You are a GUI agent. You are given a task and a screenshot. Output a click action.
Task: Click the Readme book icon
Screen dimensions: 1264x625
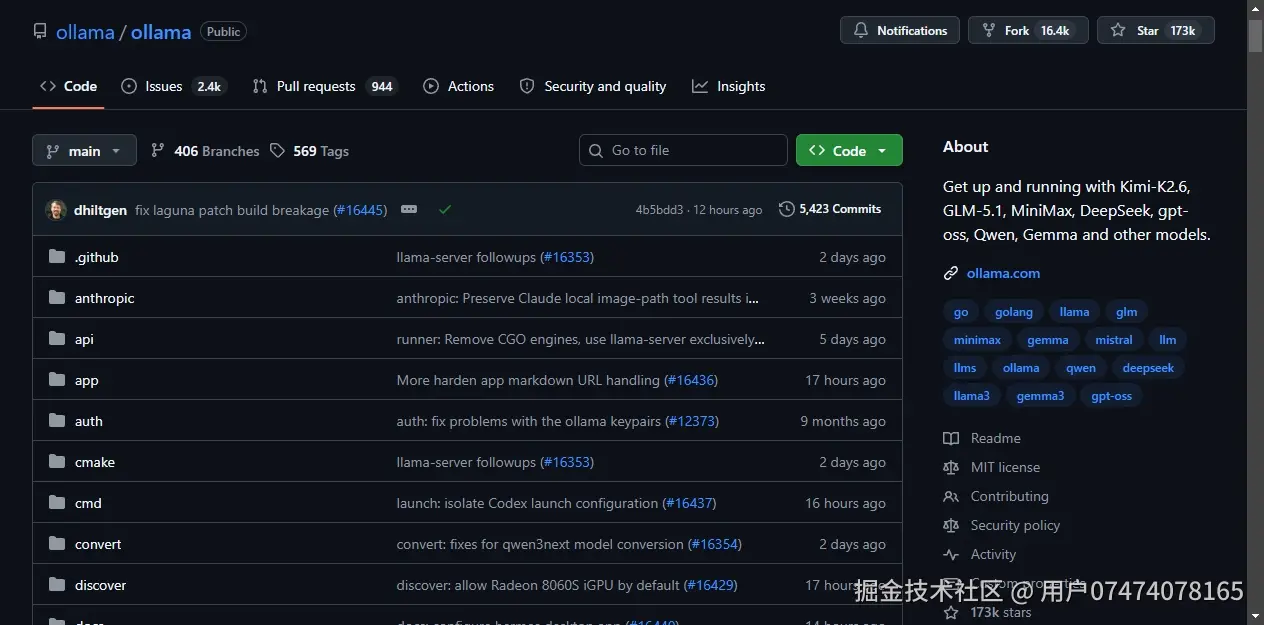point(951,438)
